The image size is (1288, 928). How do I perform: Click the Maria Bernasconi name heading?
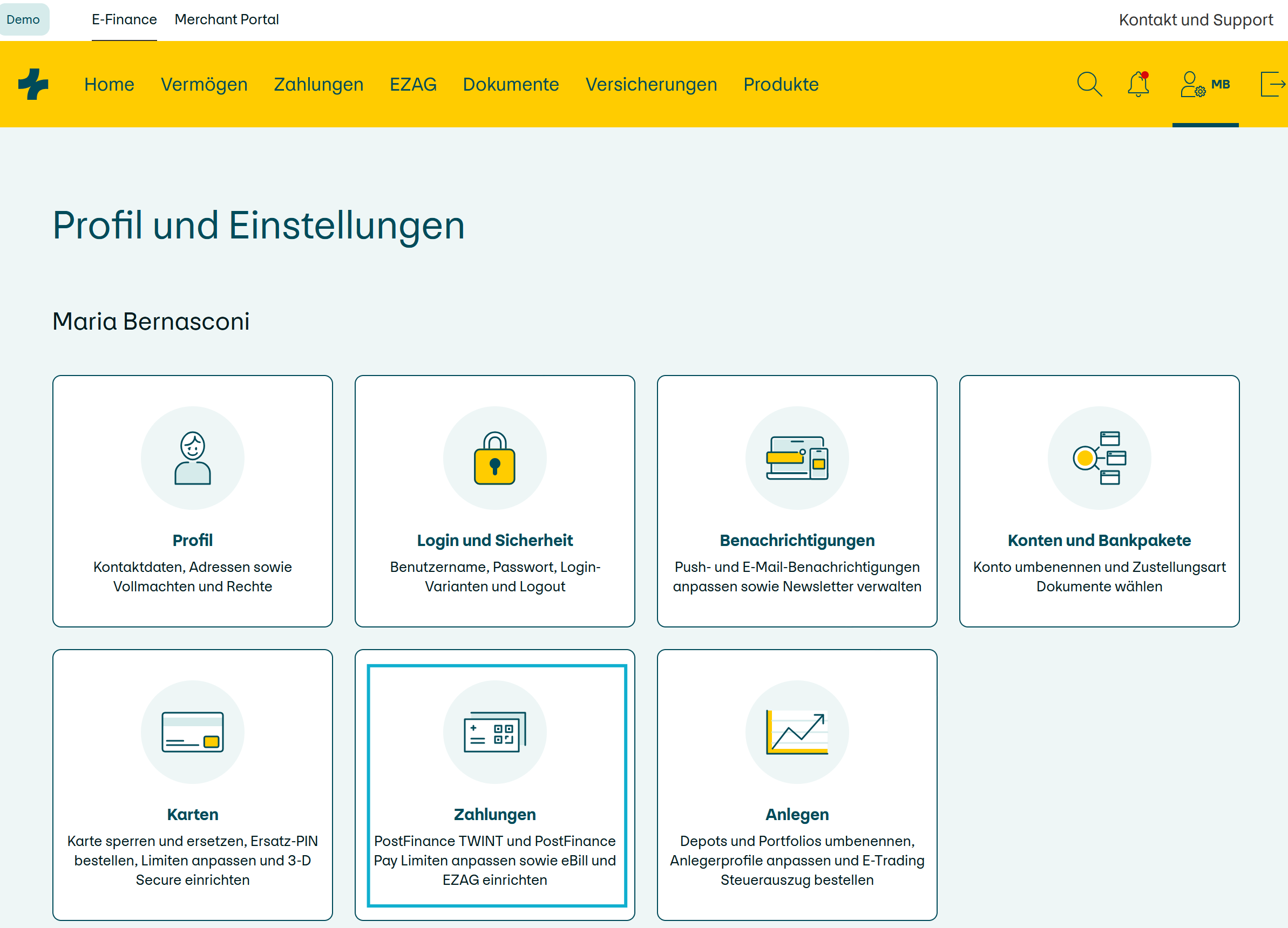[x=151, y=320]
